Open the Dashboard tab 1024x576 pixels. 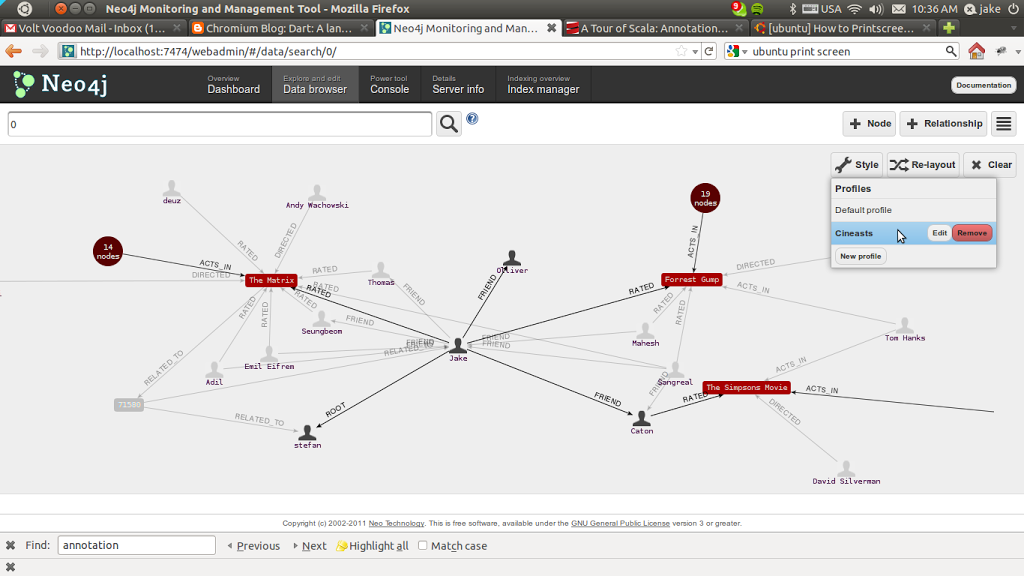coord(234,84)
